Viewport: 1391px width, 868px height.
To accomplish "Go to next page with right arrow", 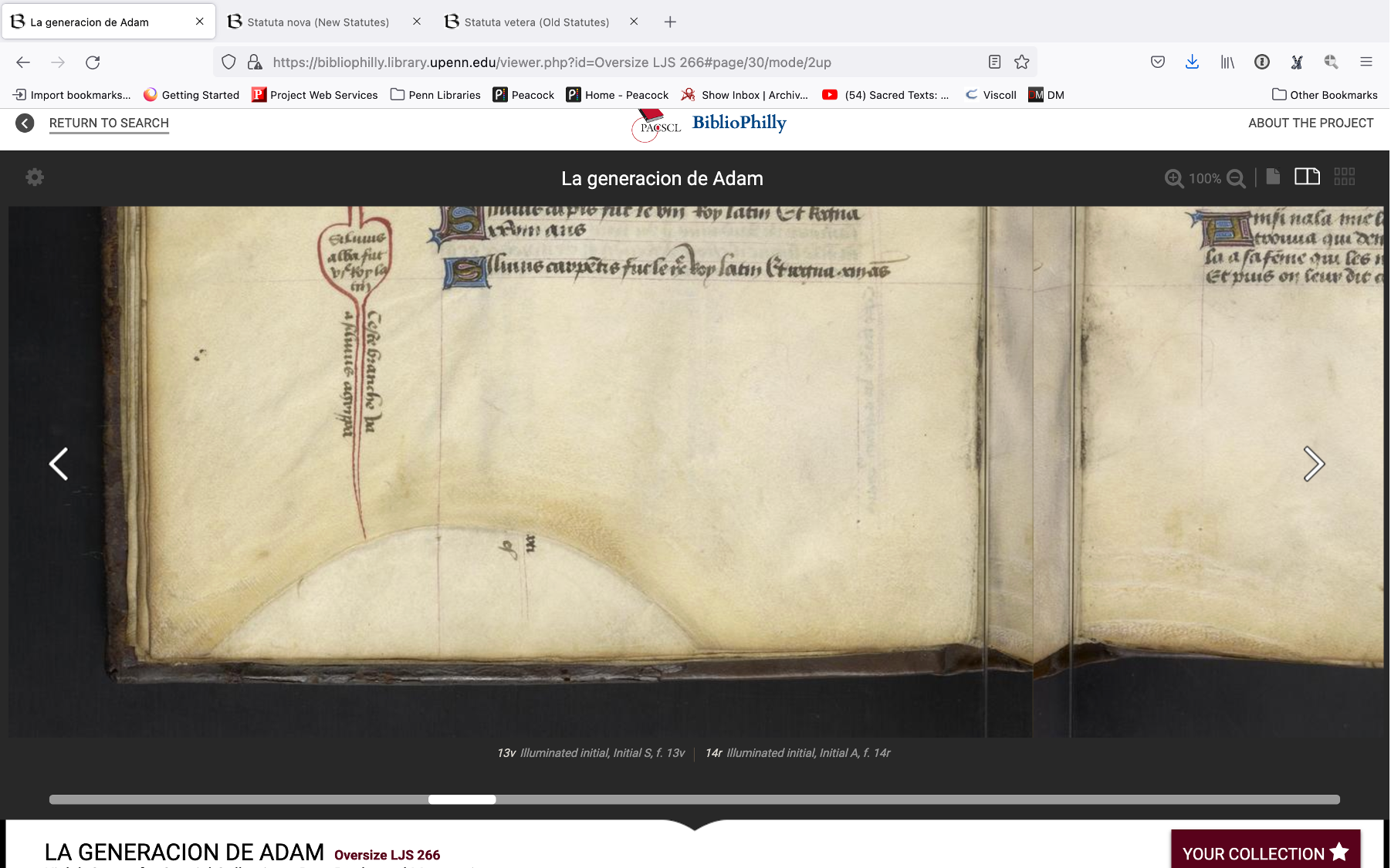I will coord(1314,464).
